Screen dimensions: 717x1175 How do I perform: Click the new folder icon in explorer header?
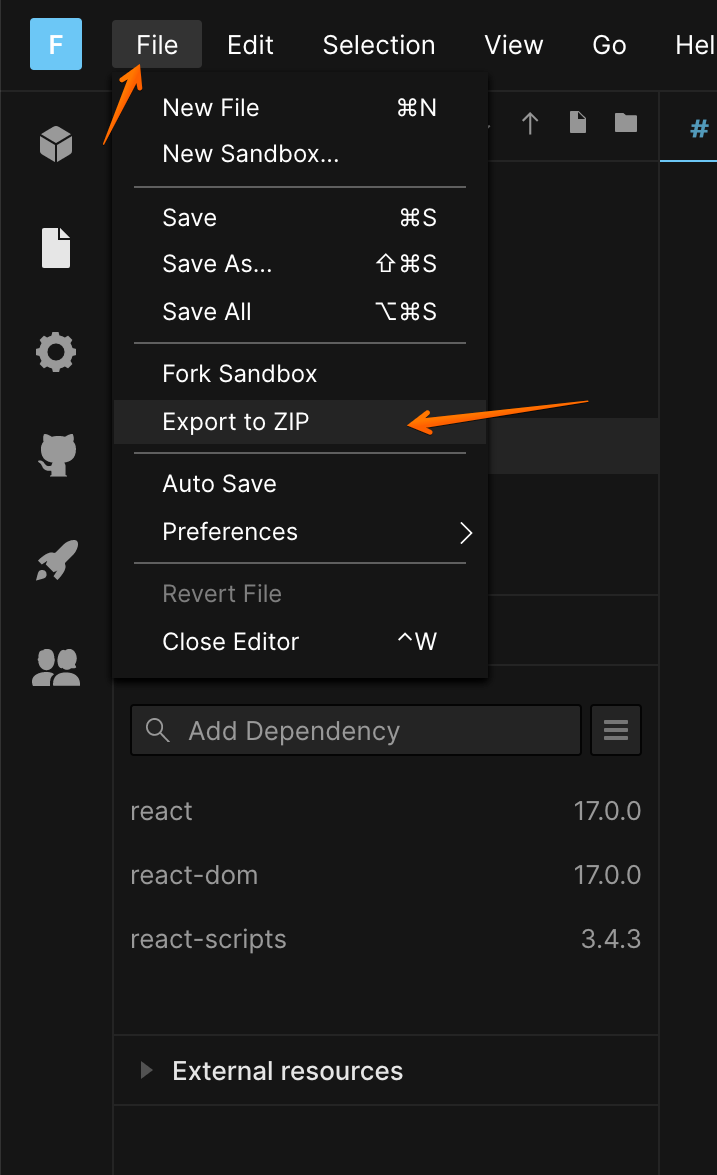[626, 123]
